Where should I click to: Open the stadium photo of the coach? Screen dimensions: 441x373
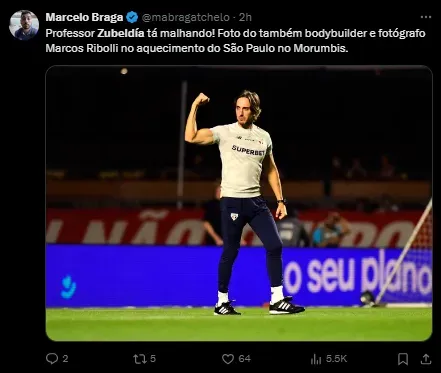(239, 203)
